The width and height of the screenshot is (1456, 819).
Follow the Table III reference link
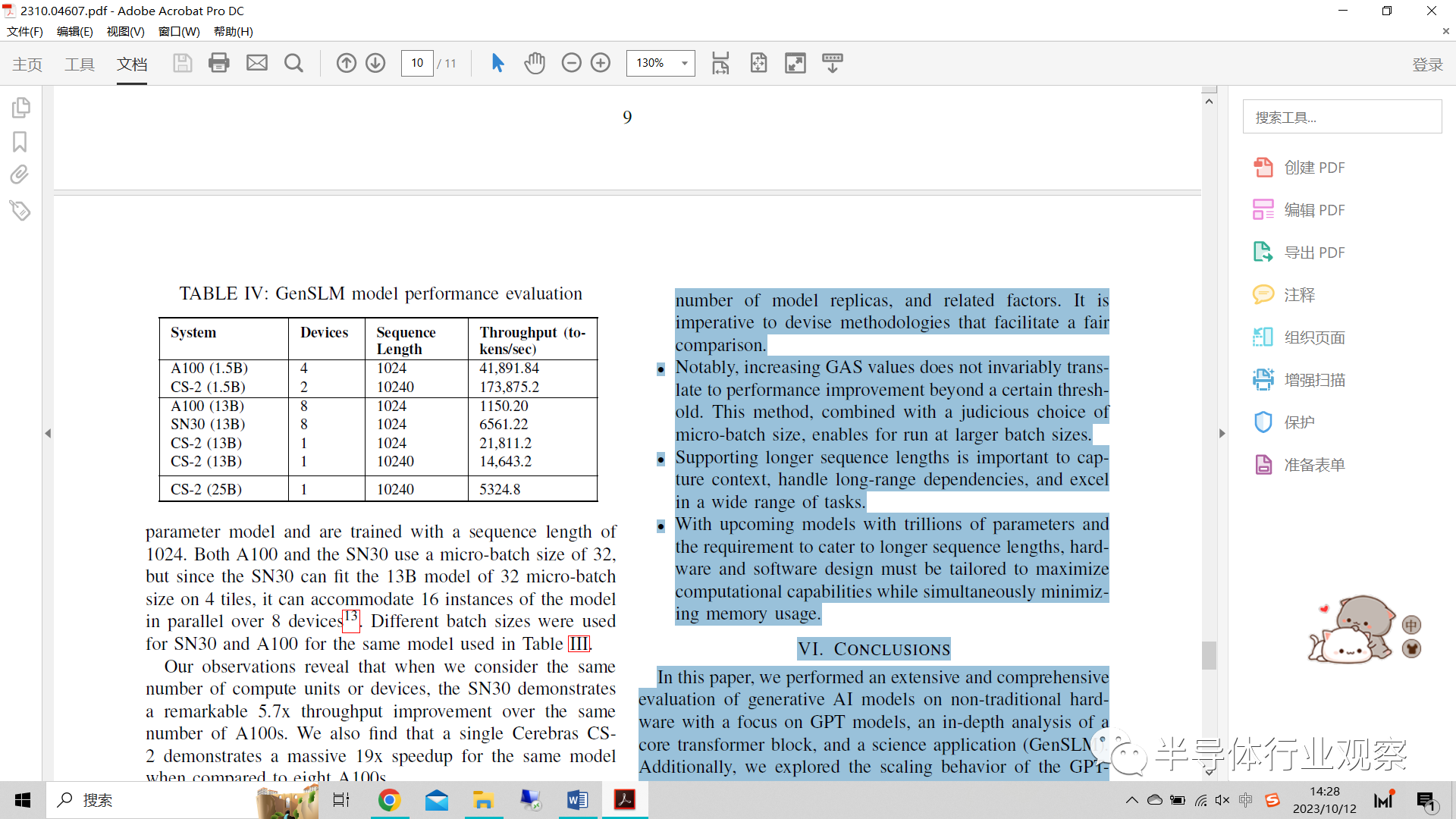point(579,644)
